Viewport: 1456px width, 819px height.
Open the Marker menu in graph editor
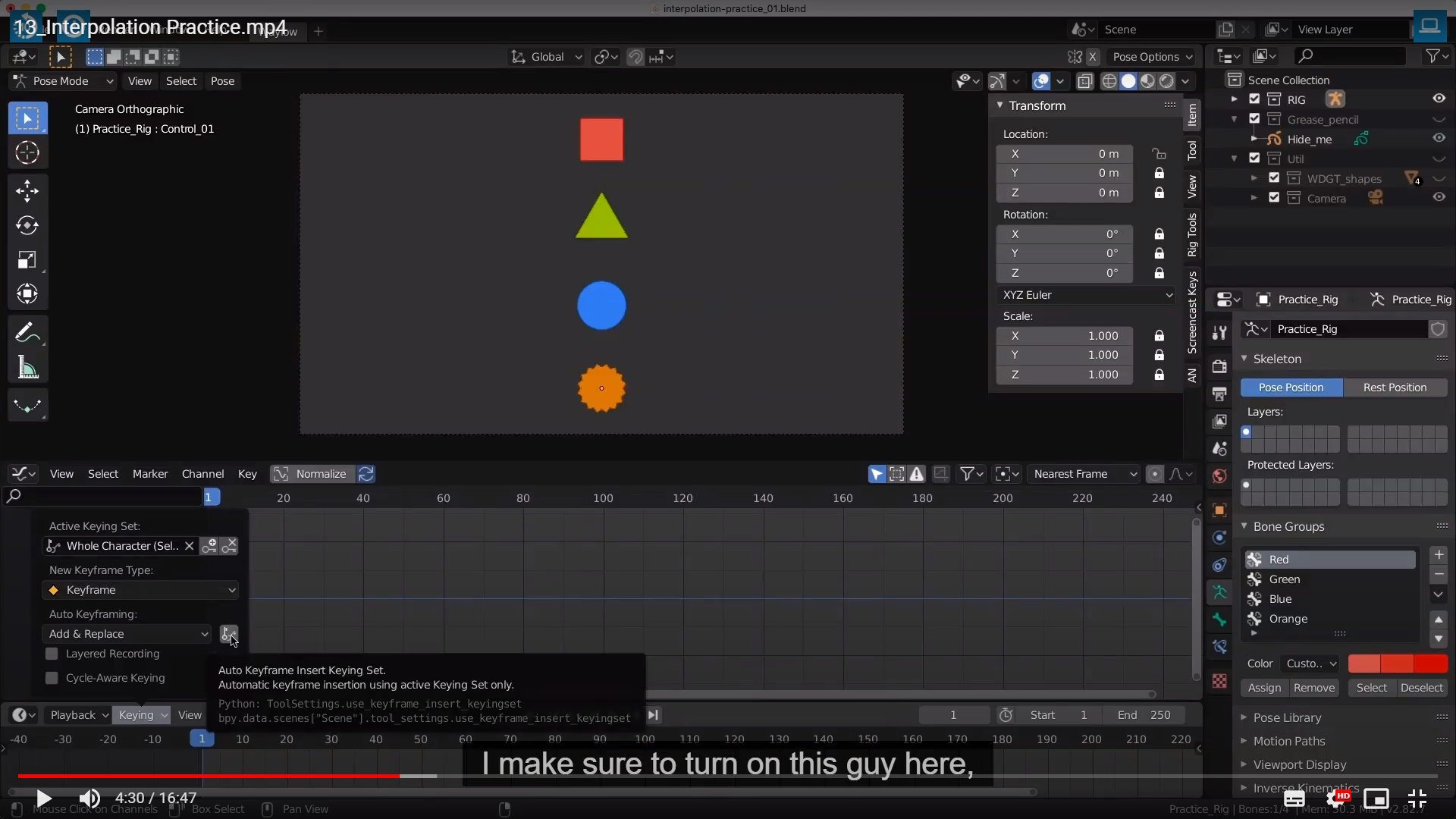149,474
